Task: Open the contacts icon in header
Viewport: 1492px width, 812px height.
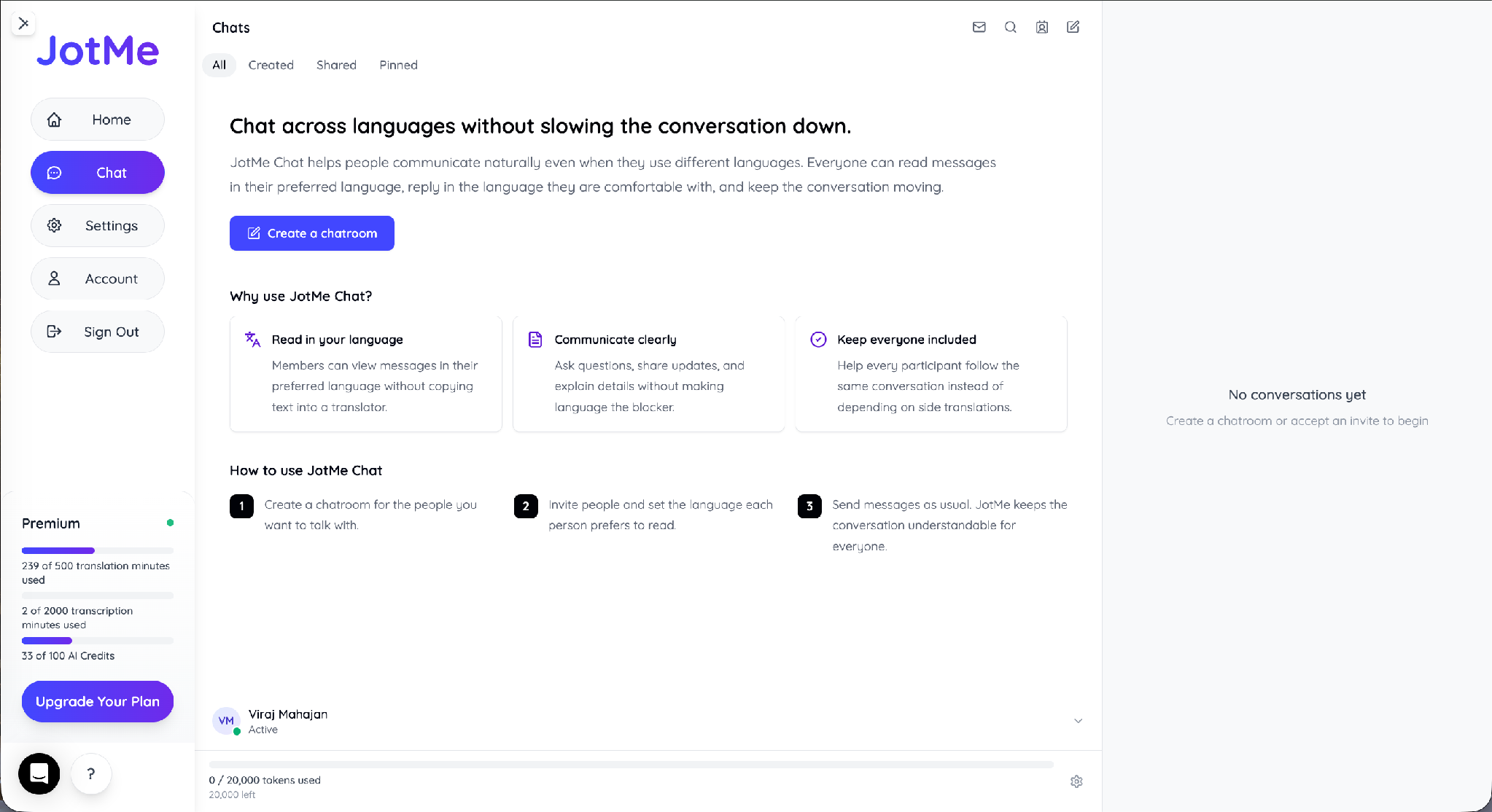Action: (x=1042, y=27)
